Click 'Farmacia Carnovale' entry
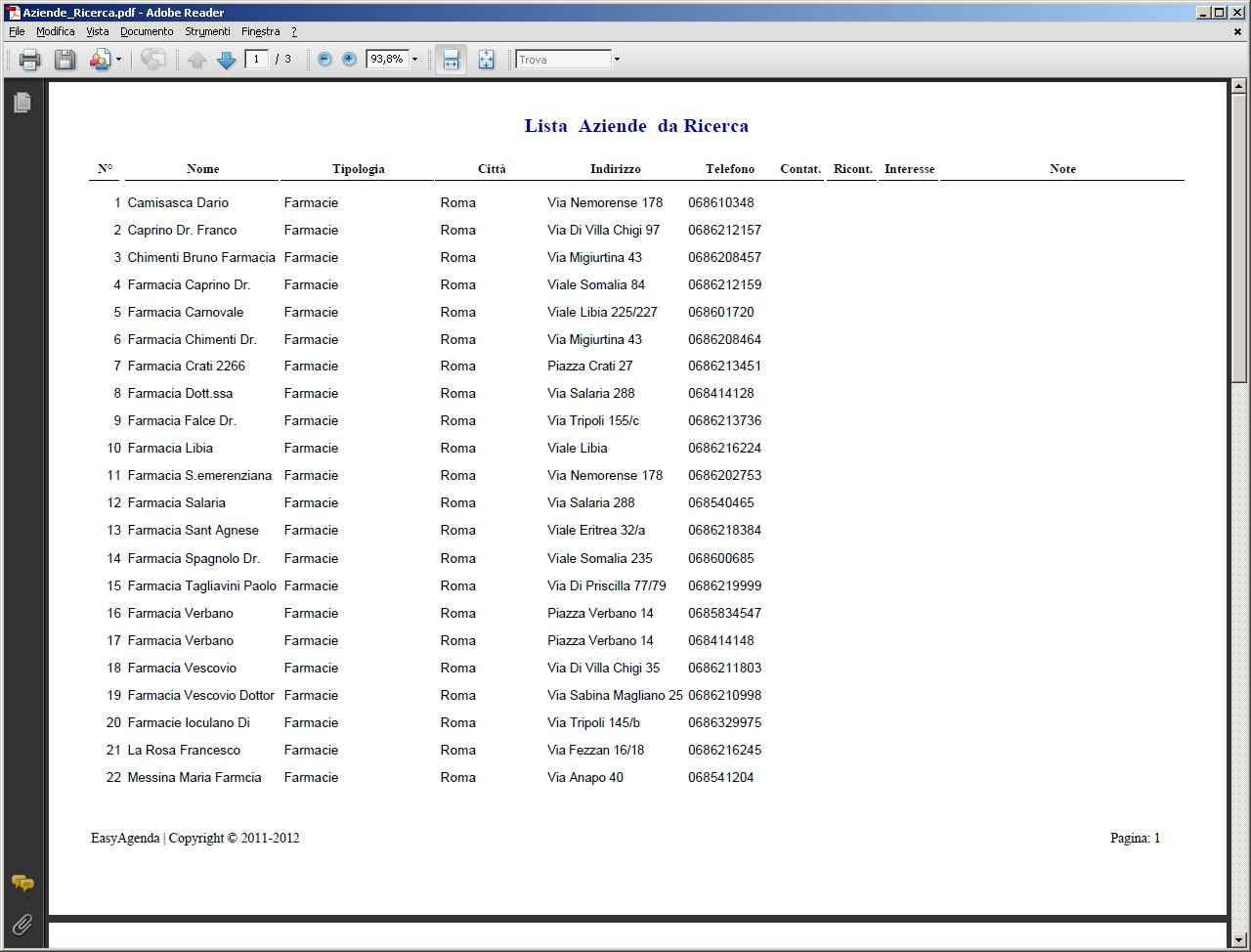The image size is (1251, 952). coord(186,313)
